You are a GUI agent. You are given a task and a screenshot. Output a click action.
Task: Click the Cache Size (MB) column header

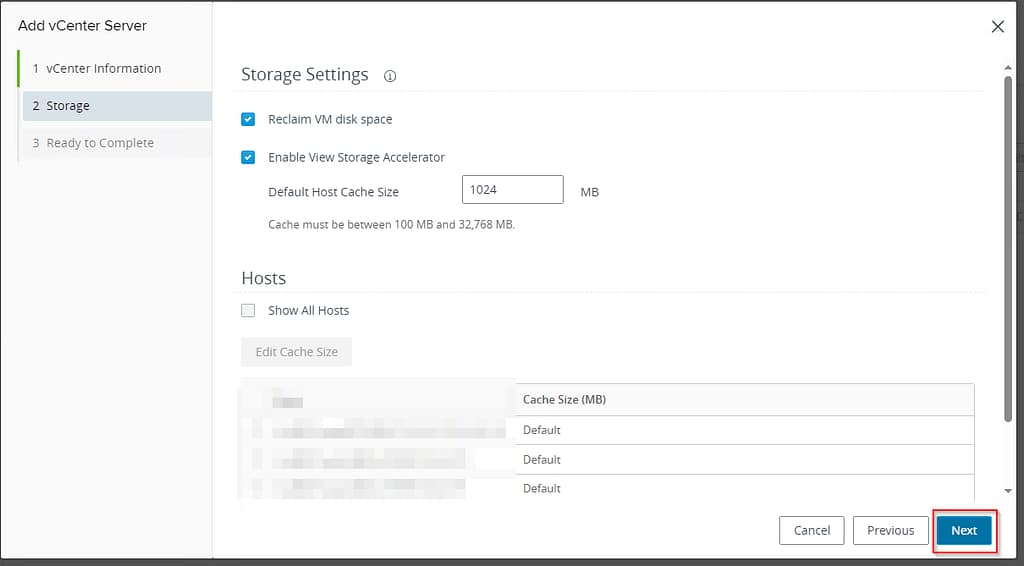click(564, 399)
